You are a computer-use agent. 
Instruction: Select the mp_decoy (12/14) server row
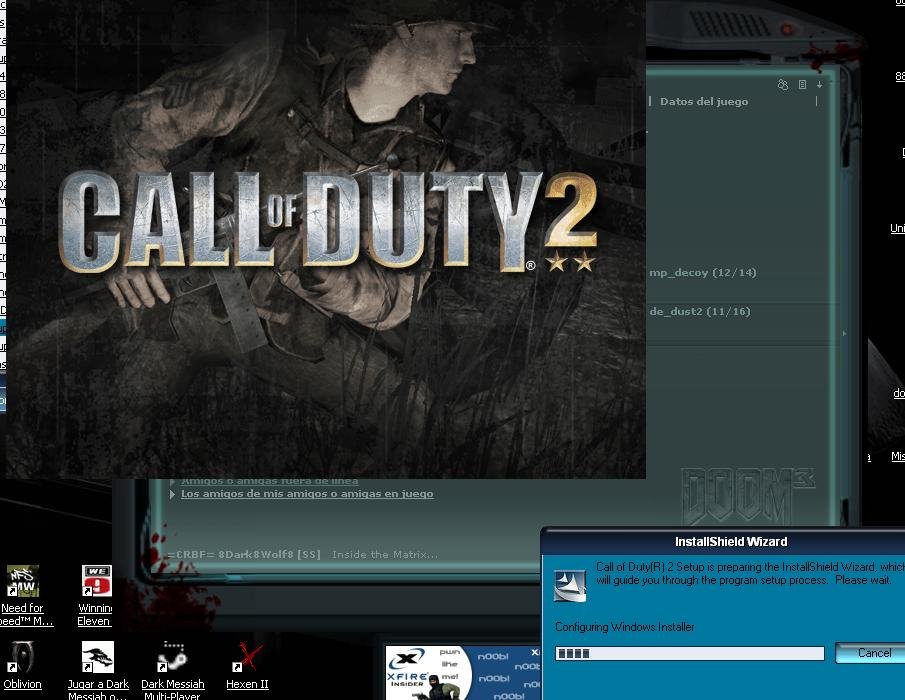click(702, 272)
